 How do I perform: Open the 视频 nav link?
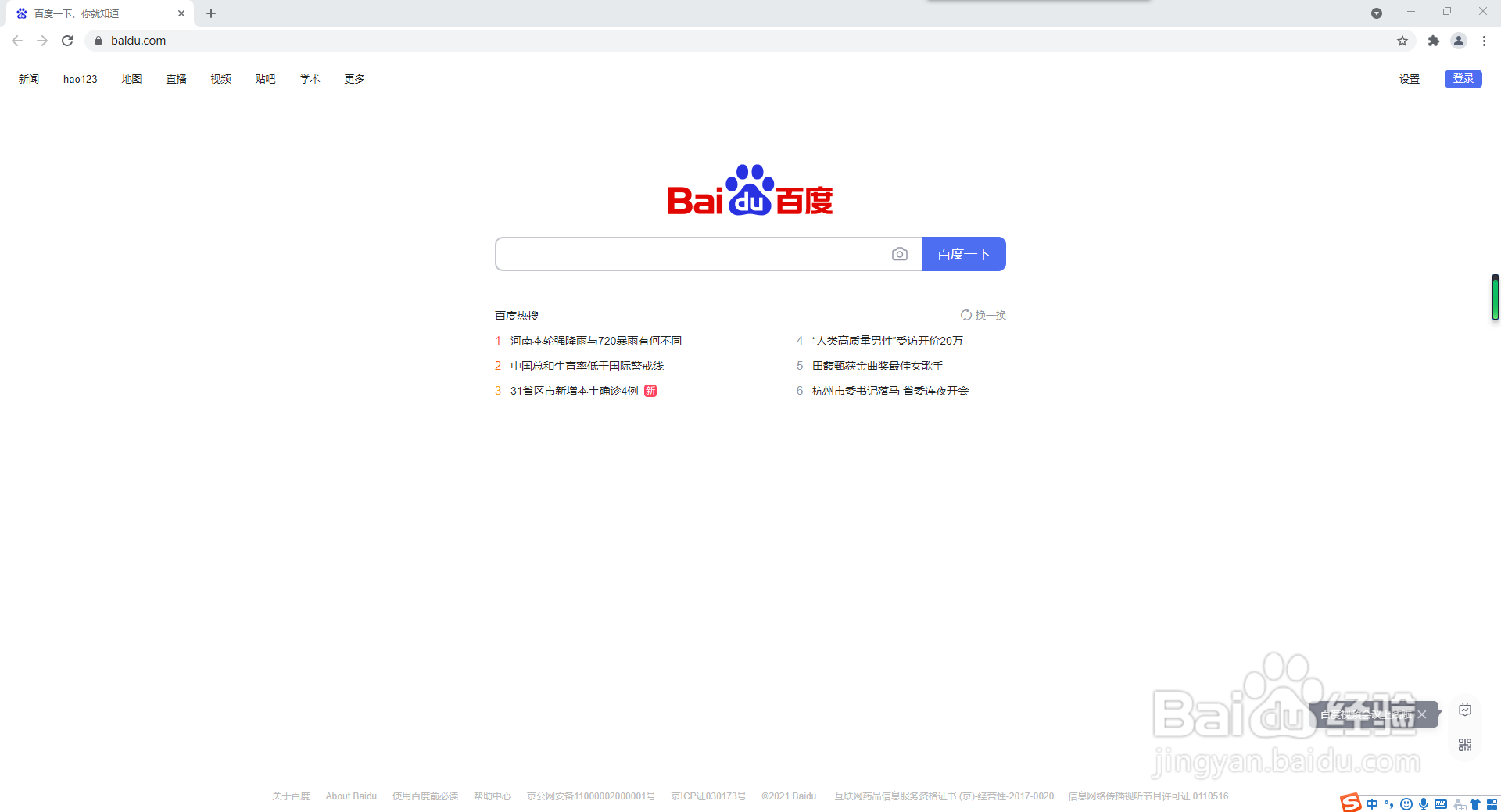(220, 79)
